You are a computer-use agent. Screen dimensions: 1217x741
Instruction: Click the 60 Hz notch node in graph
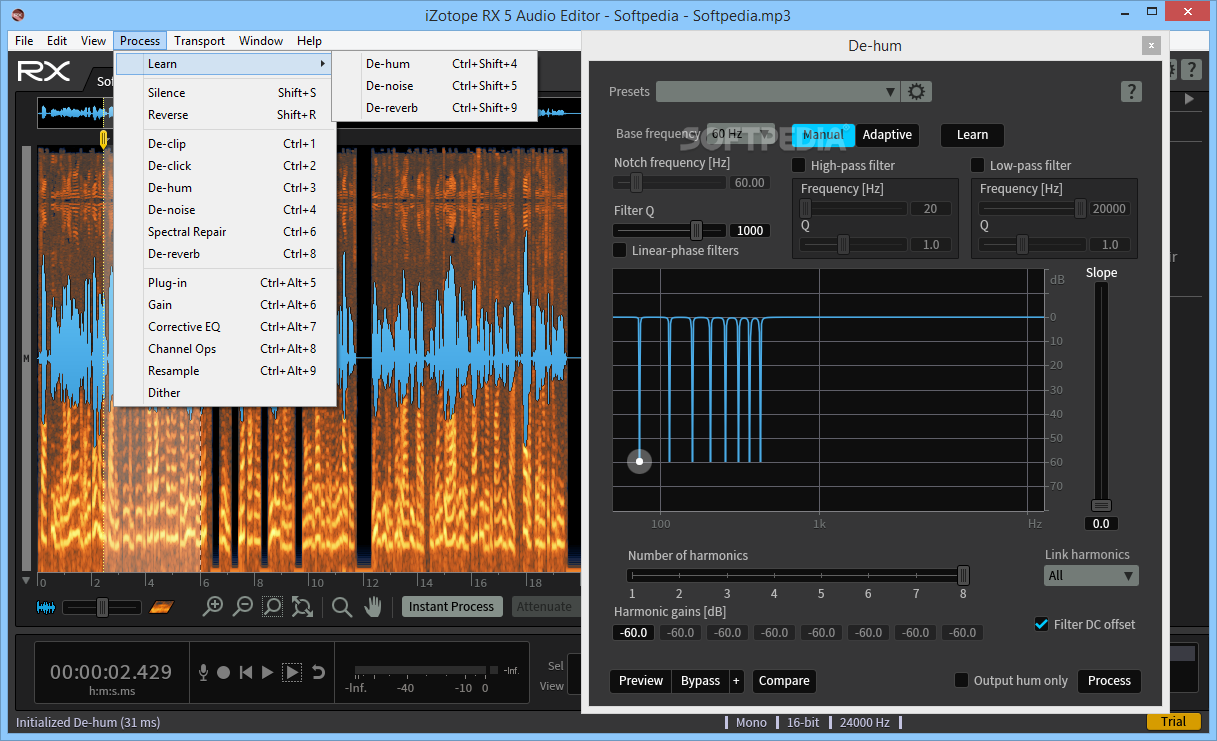639,461
